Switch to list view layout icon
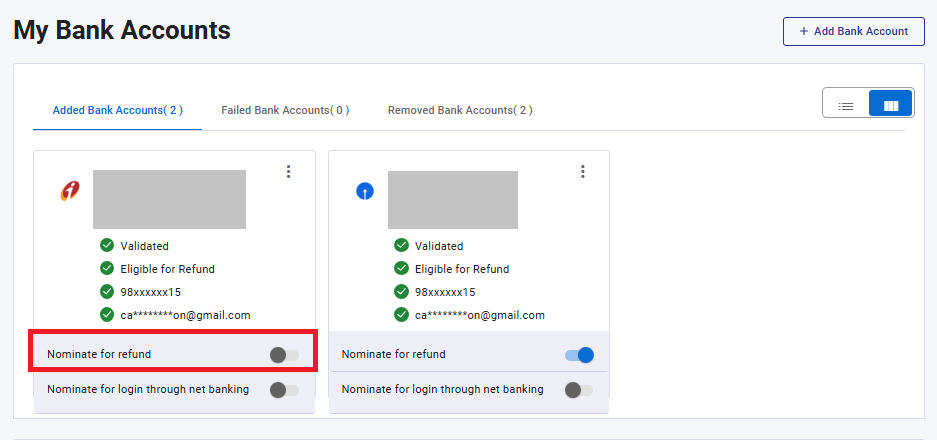Screen dimensions: 937x440 click(x=845, y=104)
